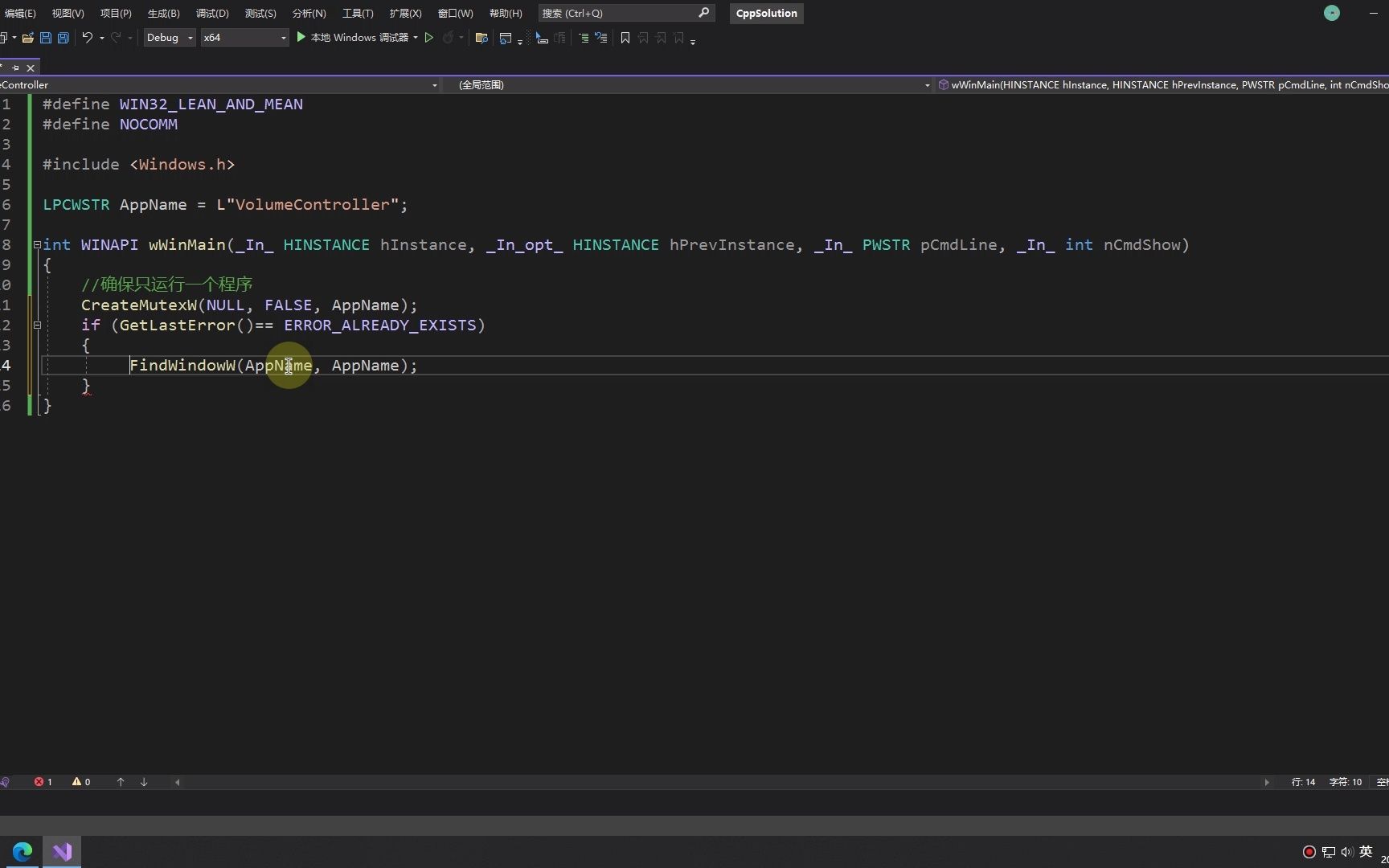Image resolution: width=1389 pixels, height=868 pixels.
Task: Click the grayed Redo arrow
Action: 116,38
